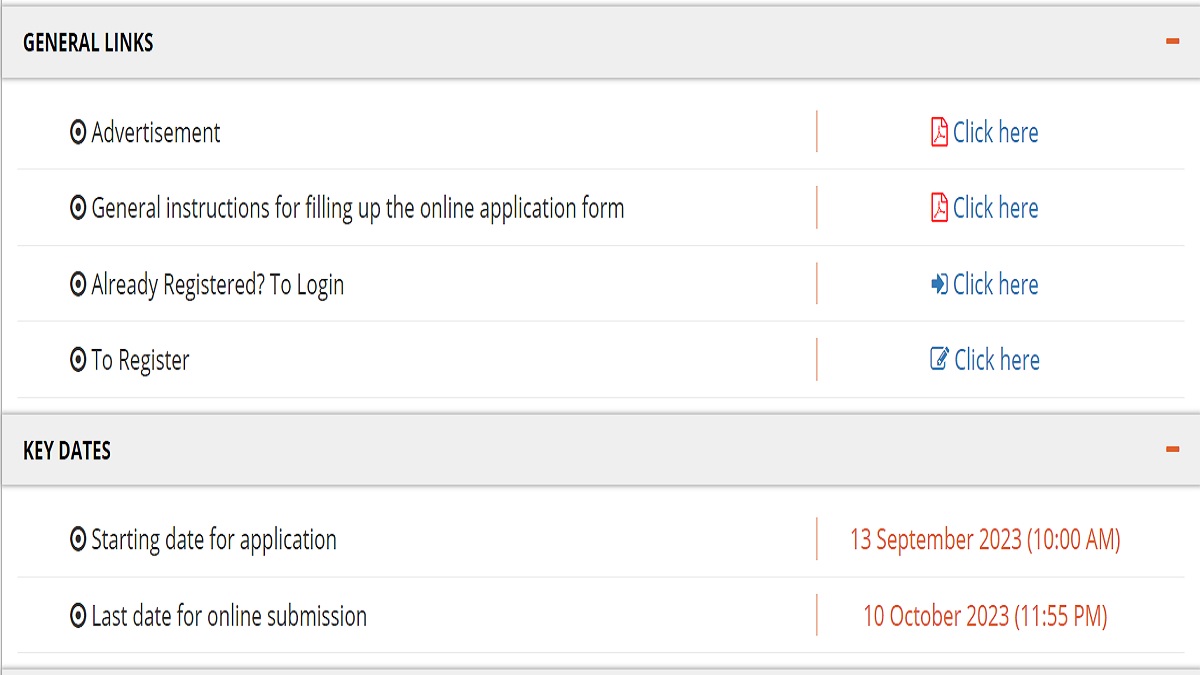Open the Advertisement 'Click here' link
1200x675 pixels.
995,132
